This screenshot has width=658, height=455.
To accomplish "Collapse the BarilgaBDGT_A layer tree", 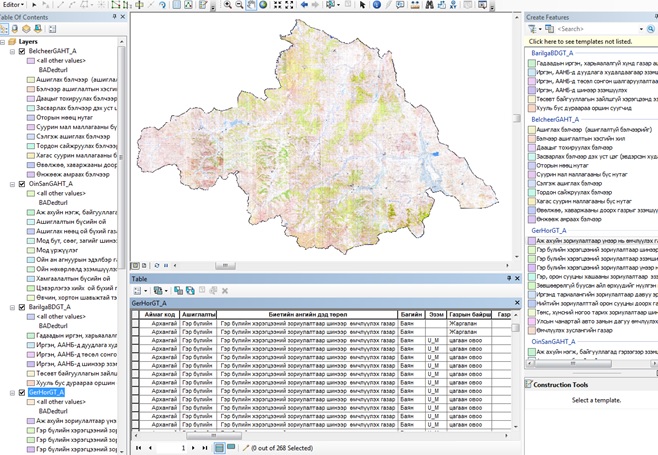I will [13, 308].
